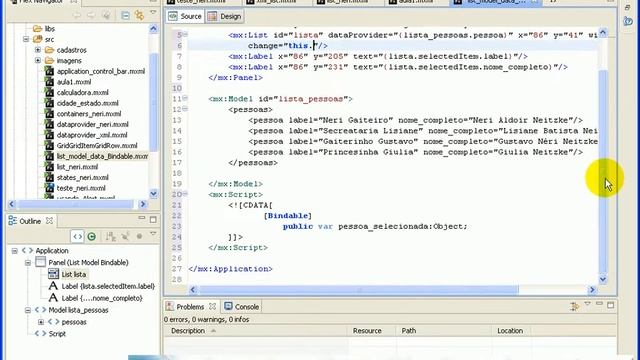Click Navigator Up one level icon
Image resolution: width=640 pixels, height=360 pixels.
tap(106, 16)
